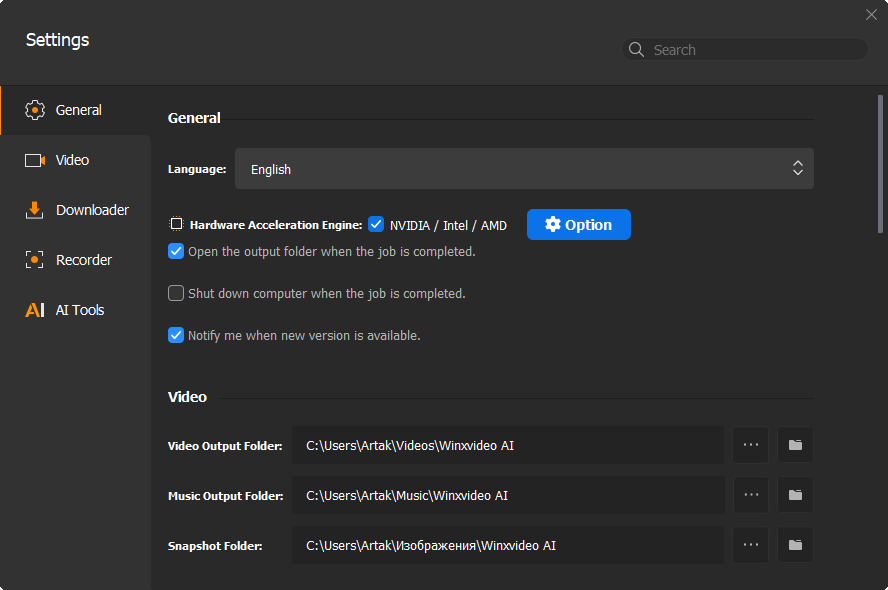888x590 pixels.
Task: Switch to the Downloader settings tab
Action: (91, 210)
